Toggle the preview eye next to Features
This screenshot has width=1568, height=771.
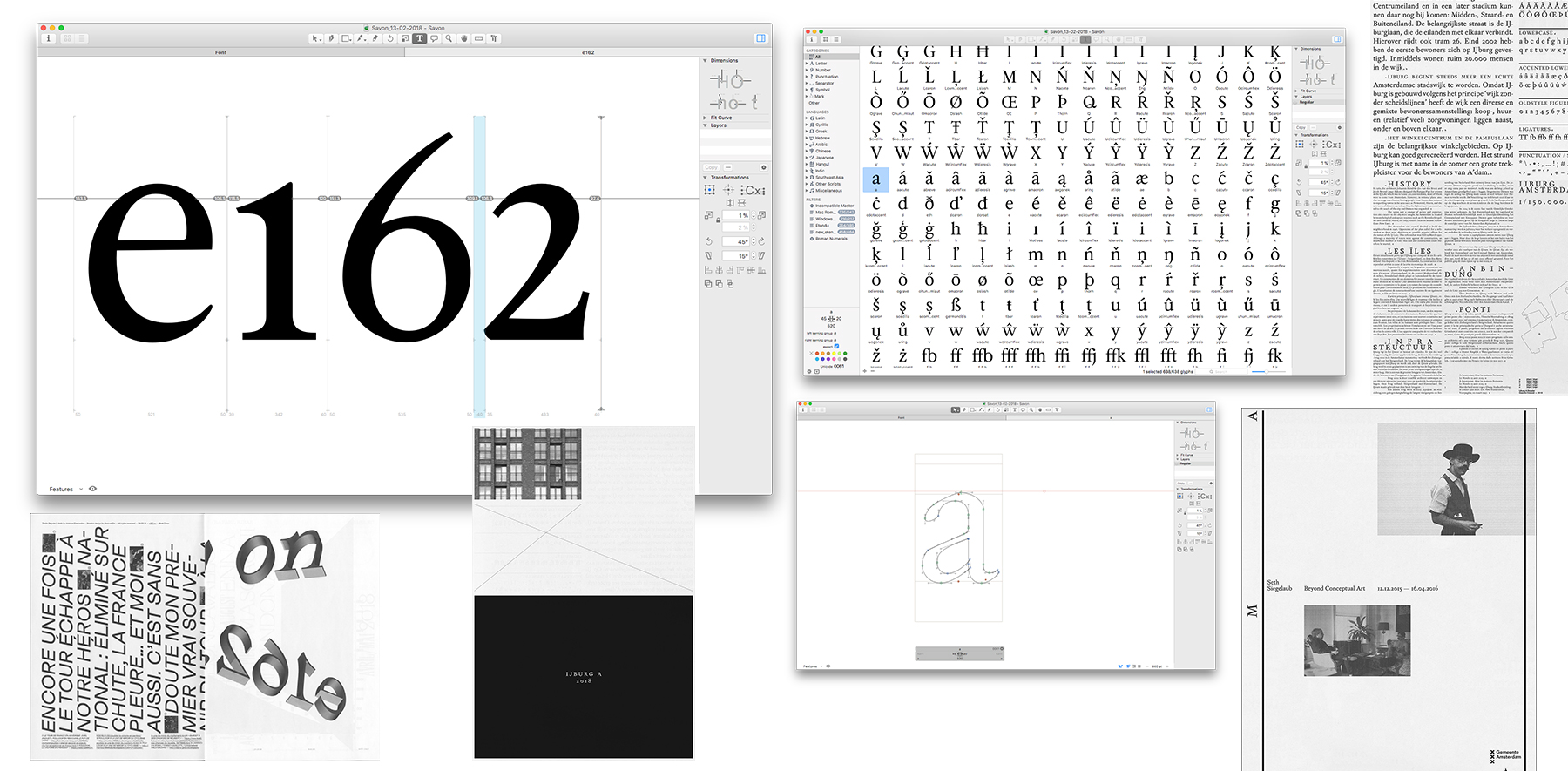coord(93,489)
